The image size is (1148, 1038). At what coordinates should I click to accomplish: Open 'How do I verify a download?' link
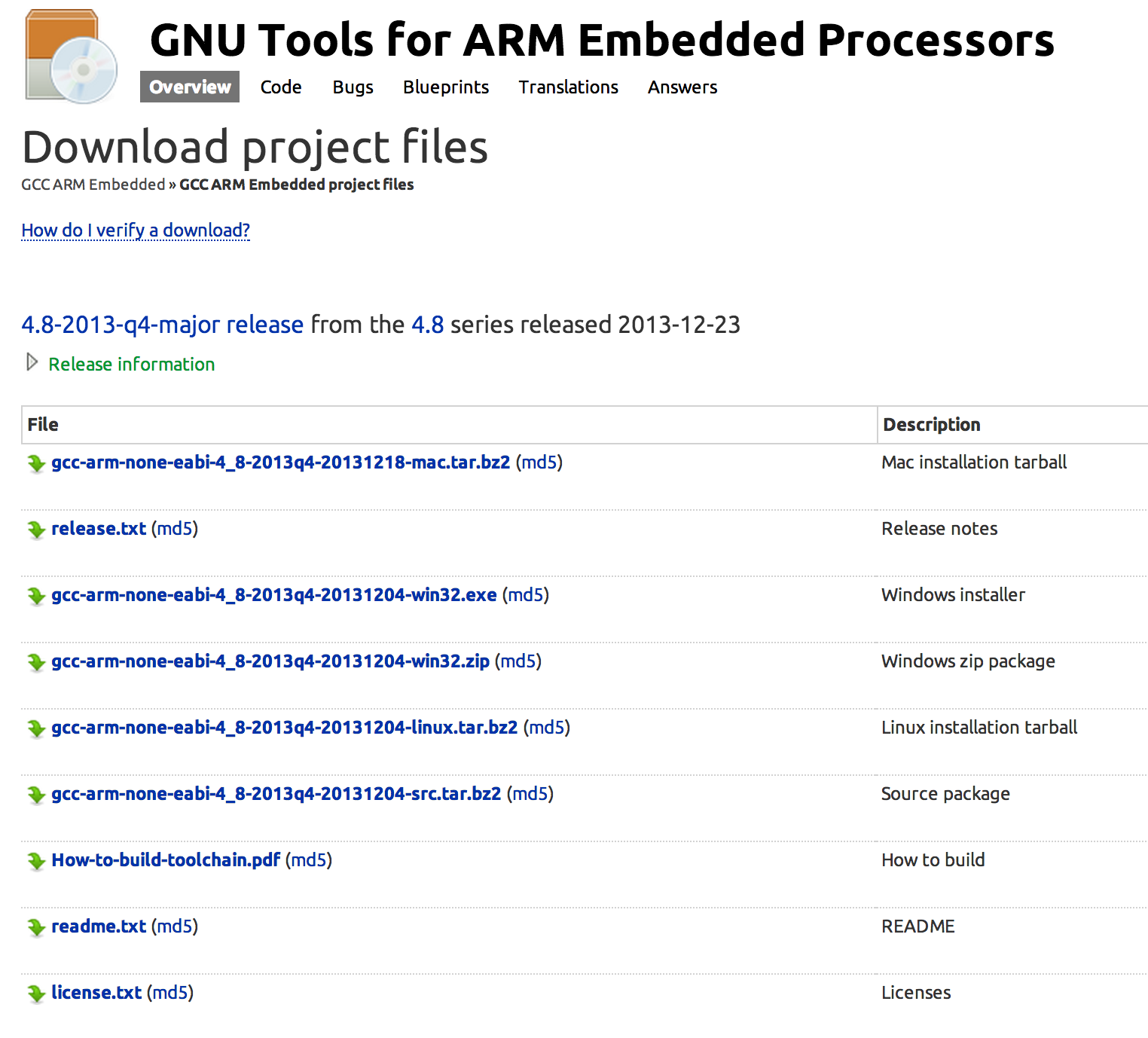click(136, 230)
